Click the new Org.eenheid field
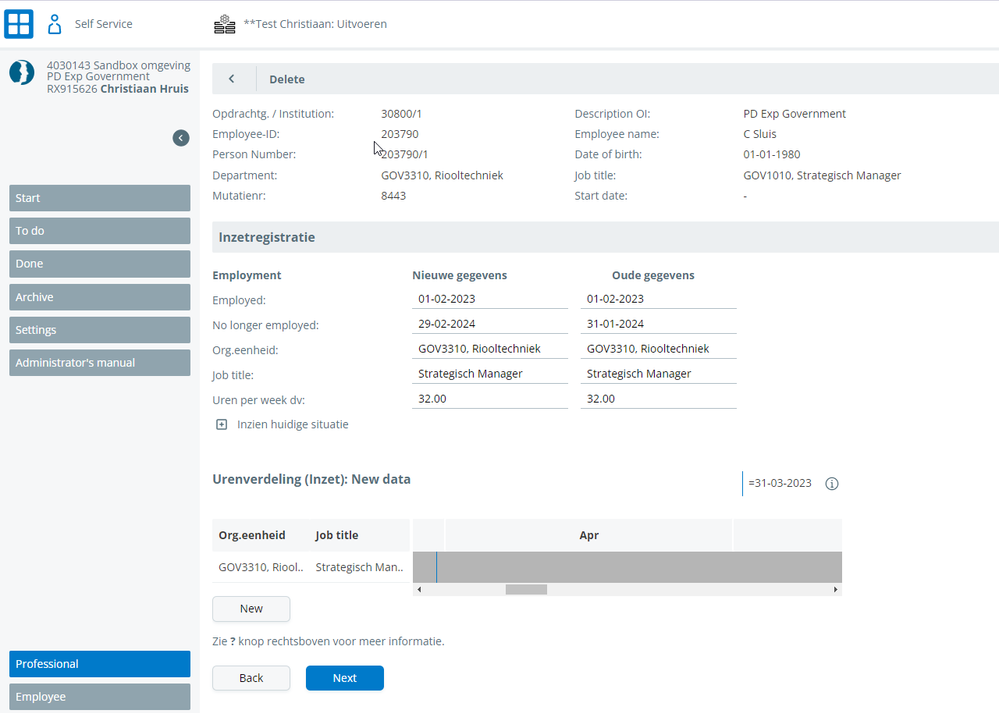 coord(490,349)
